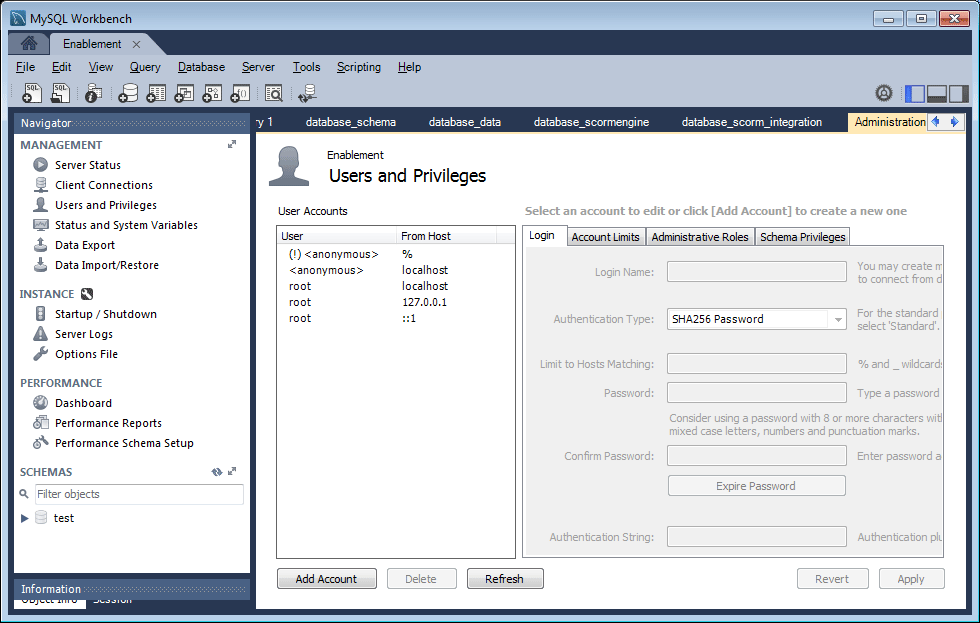Image resolution: width=980 pixels, height=623 pixels.
Task: Select the (!) <anonymous> account row
Action: (396, 254)
